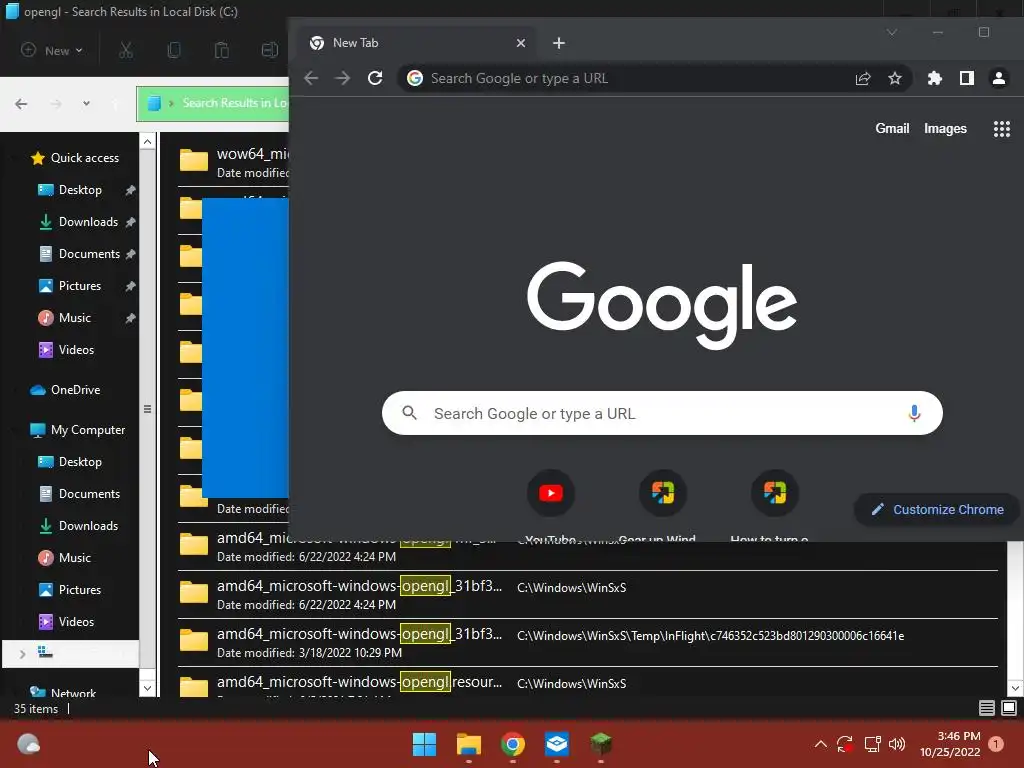
Task: Open the tab search chevron in Chrome
Action: (x=891, y=32)
